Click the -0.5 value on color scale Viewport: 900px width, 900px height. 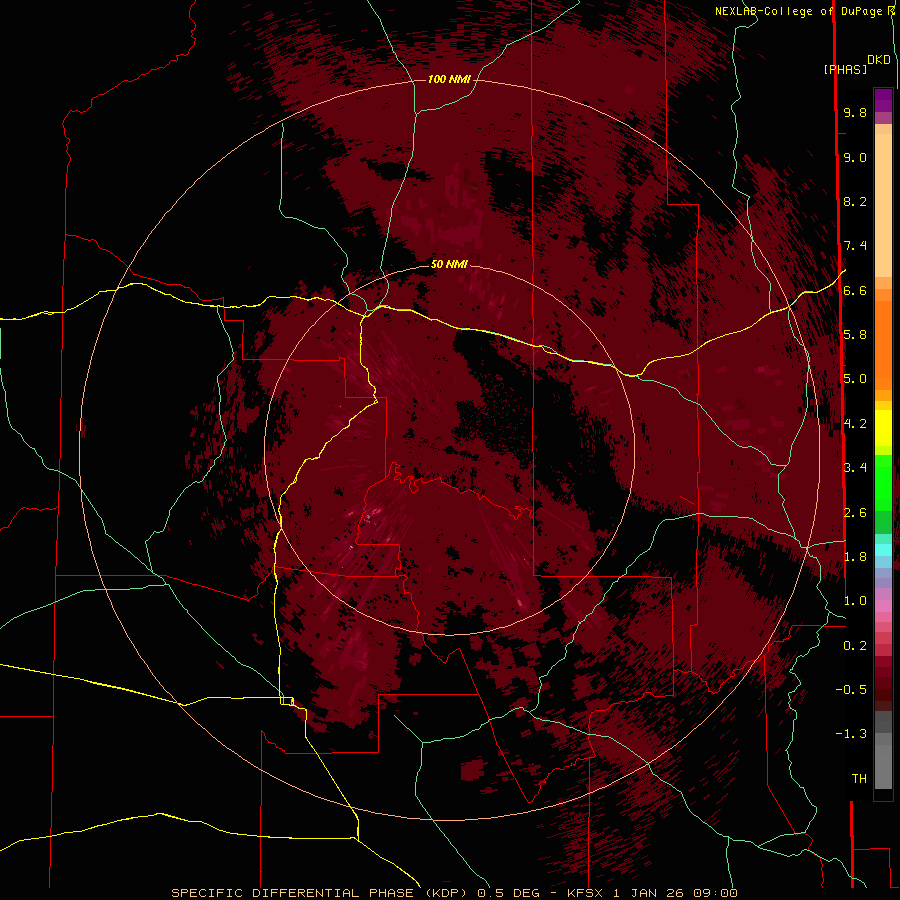(x=851, y=690)
